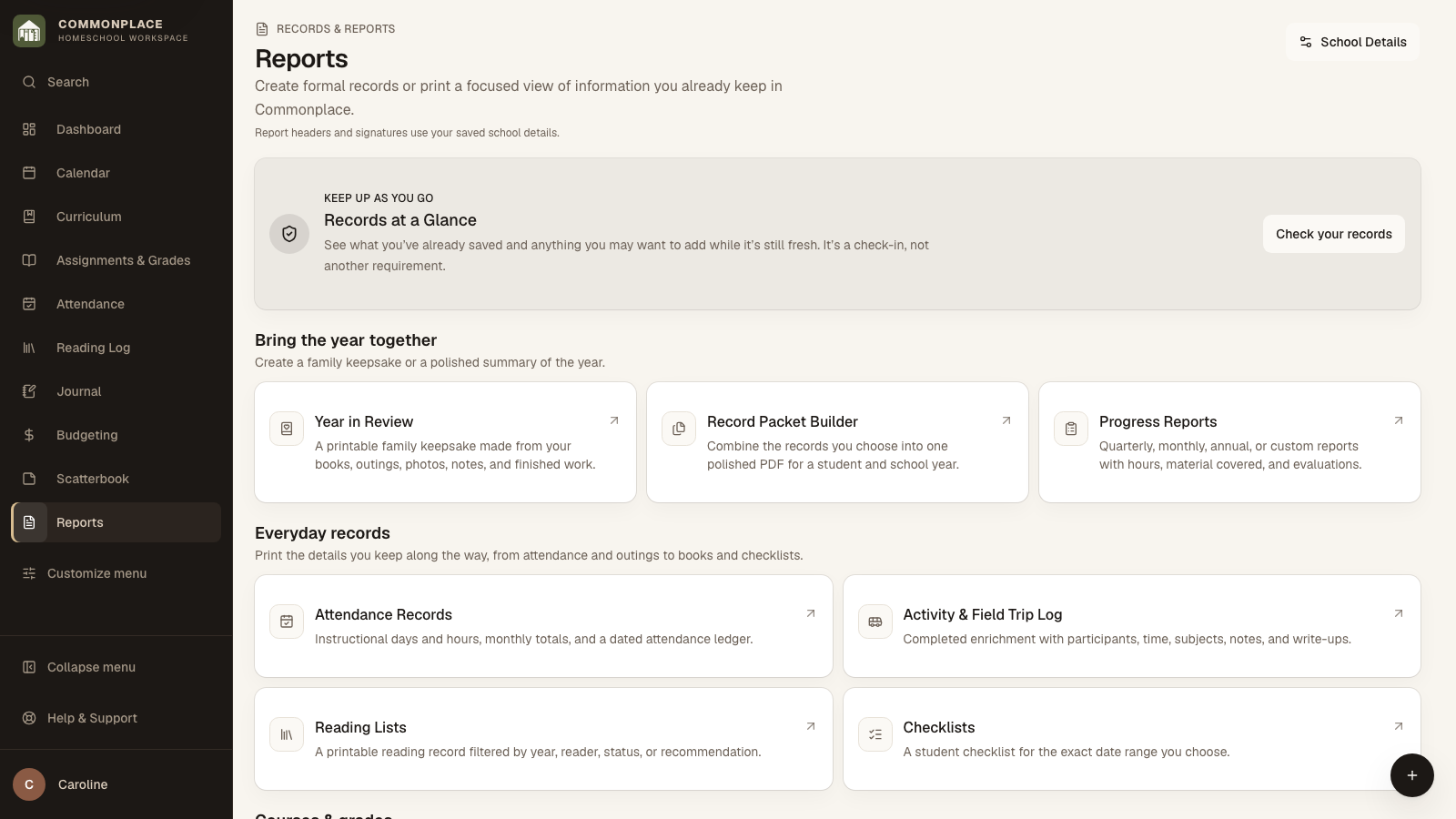Click the Check your records button
1456x819 pixels.
coord(1333,234)
